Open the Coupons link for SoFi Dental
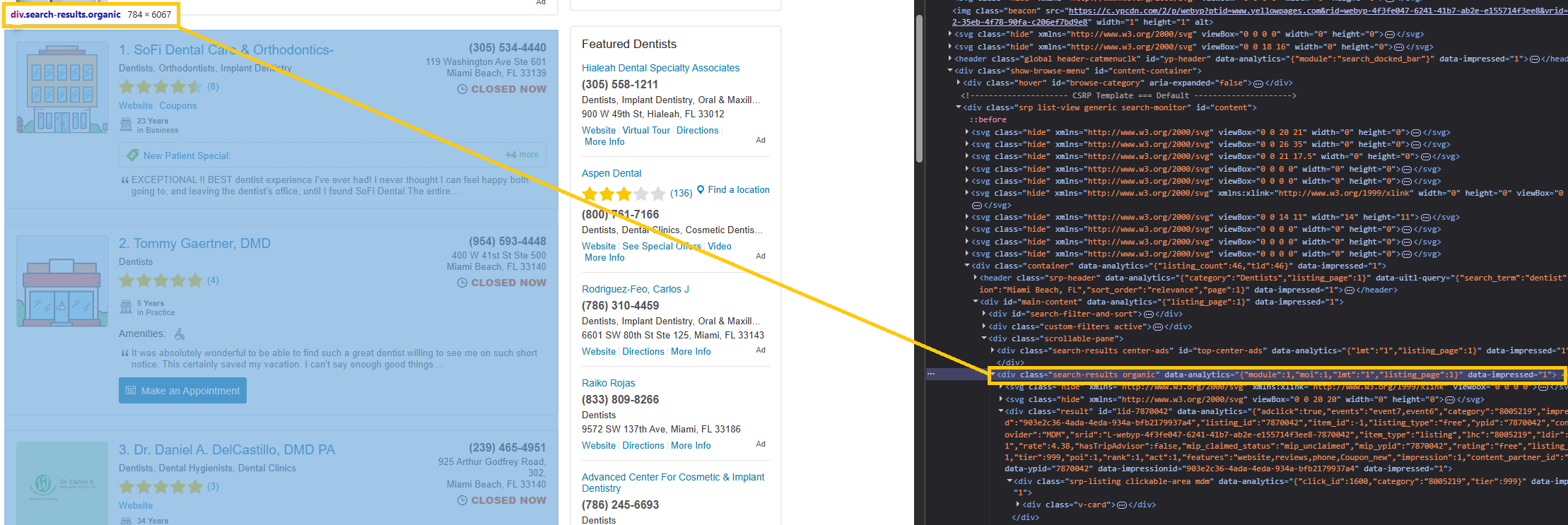 178,106
